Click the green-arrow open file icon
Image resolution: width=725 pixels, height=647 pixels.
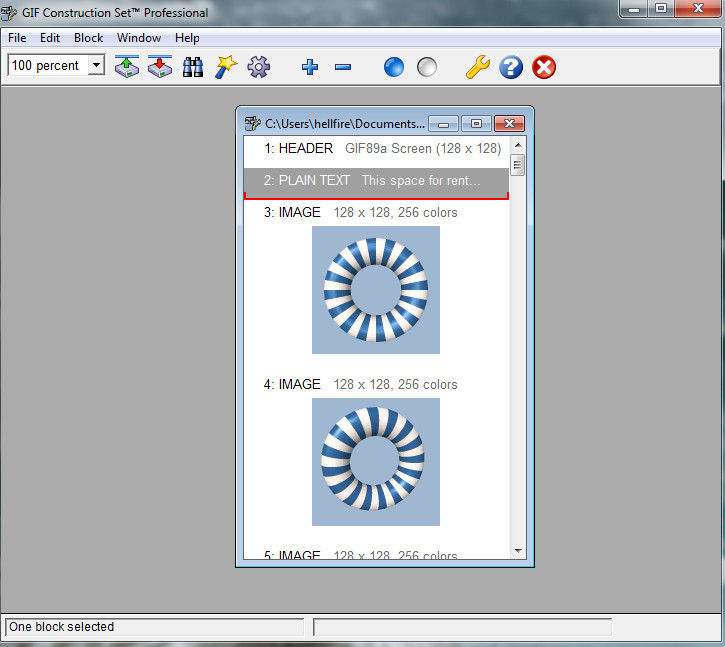pos(127,67)
